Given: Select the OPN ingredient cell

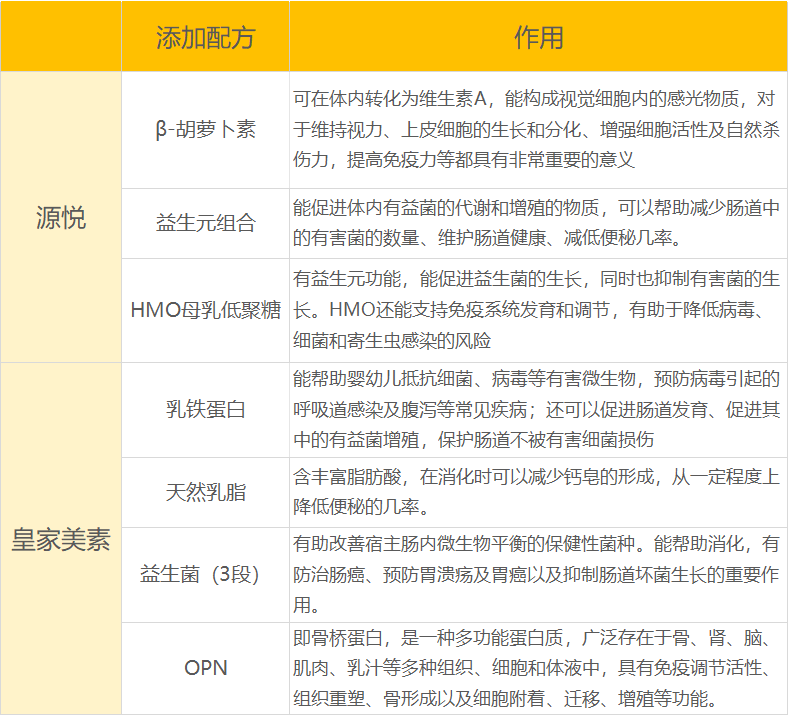Looking at the screenshot, I should coord(205,667).
